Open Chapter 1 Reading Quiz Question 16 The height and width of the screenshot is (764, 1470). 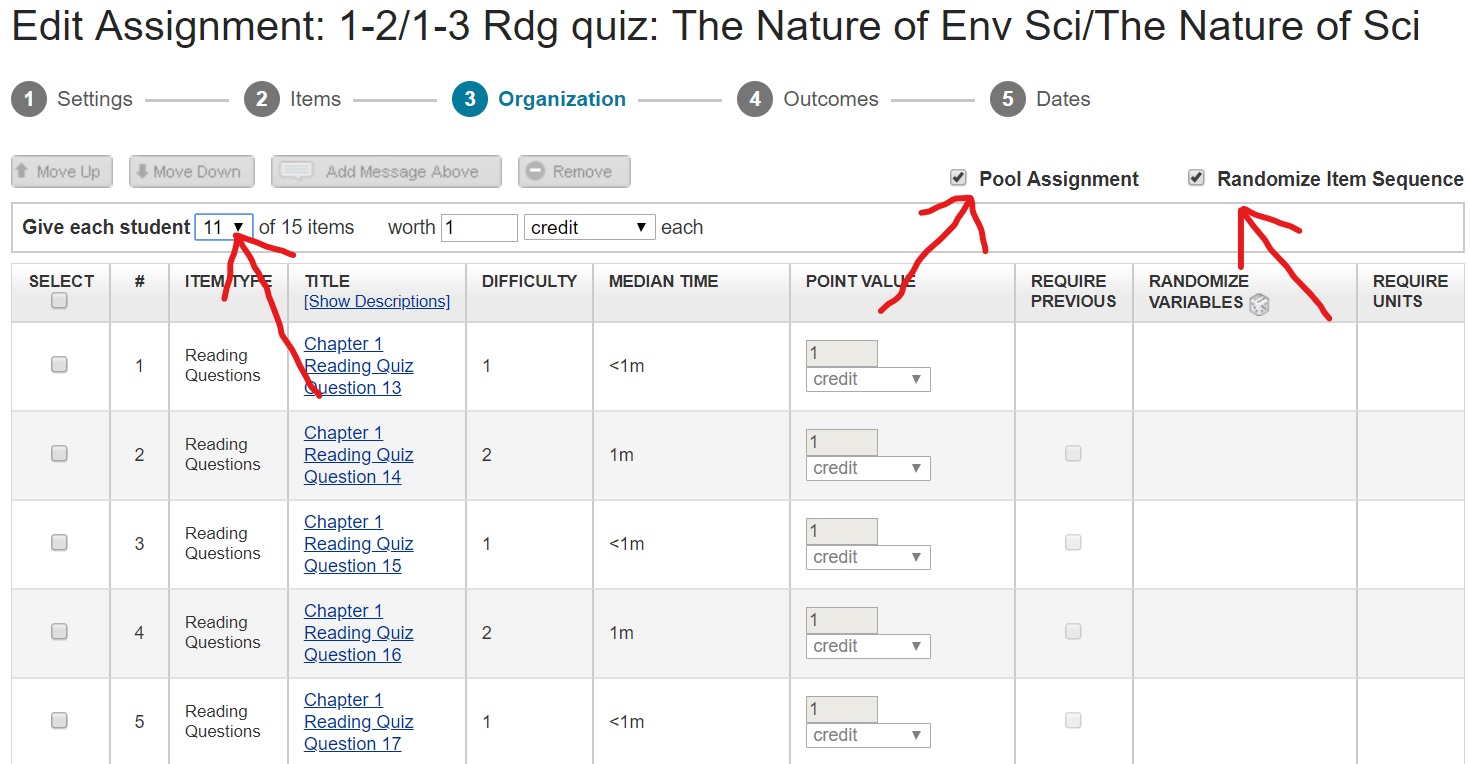(358, 633)
